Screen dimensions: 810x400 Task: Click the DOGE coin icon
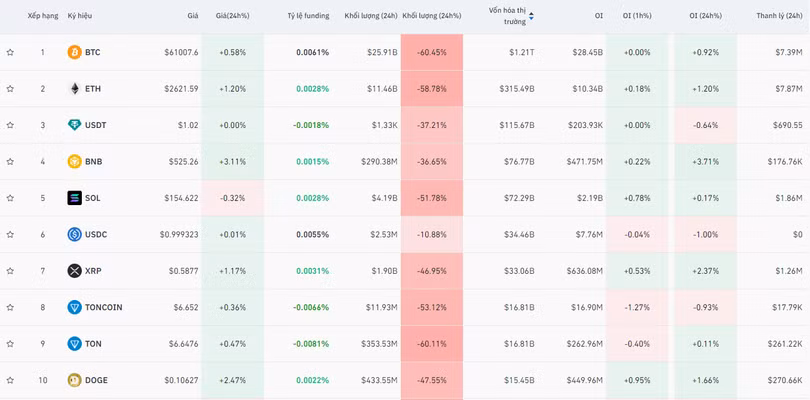[x=74, y=380]
